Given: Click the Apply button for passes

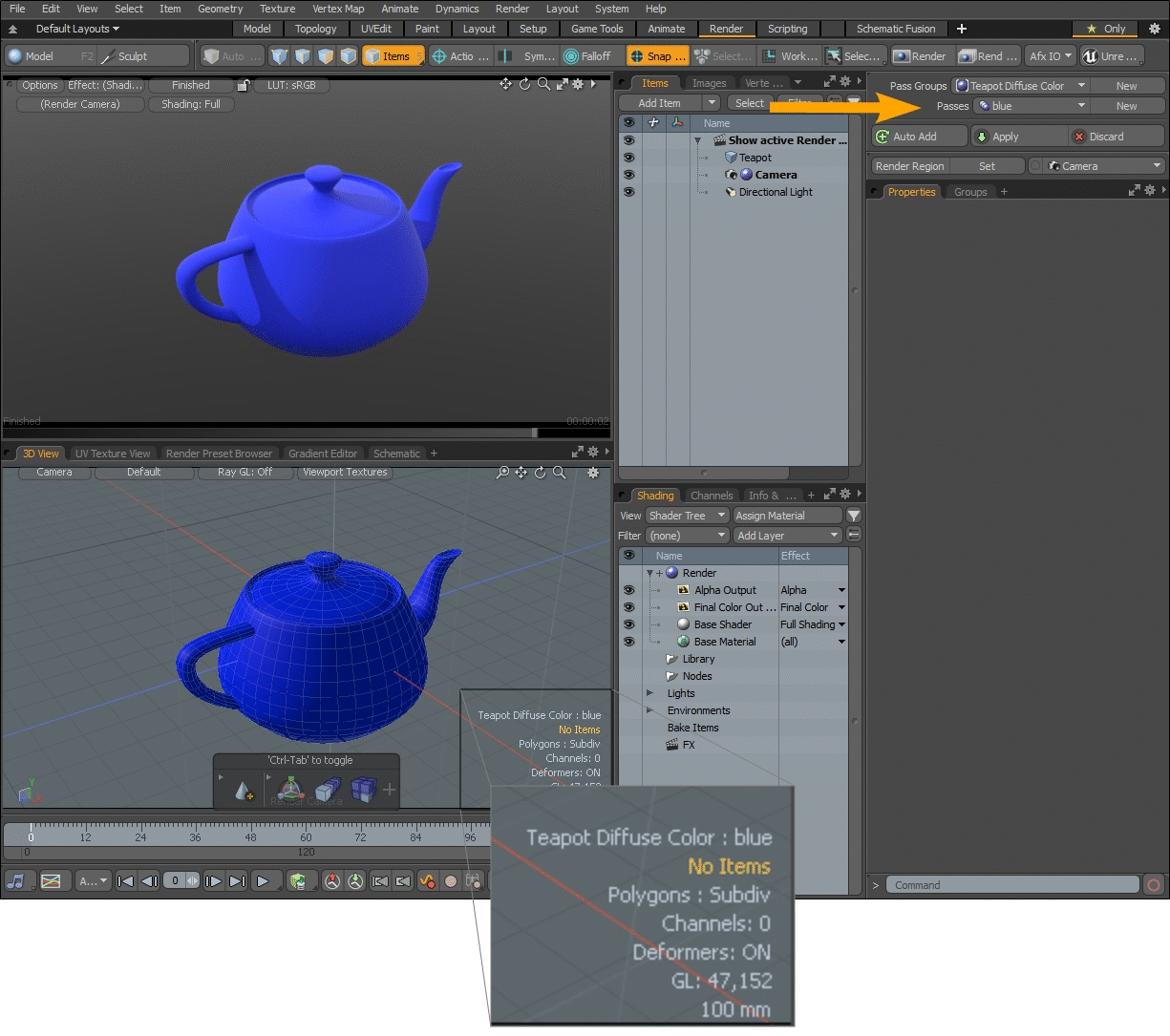Looking at the screenshot, I should (x=1005, y=137).
